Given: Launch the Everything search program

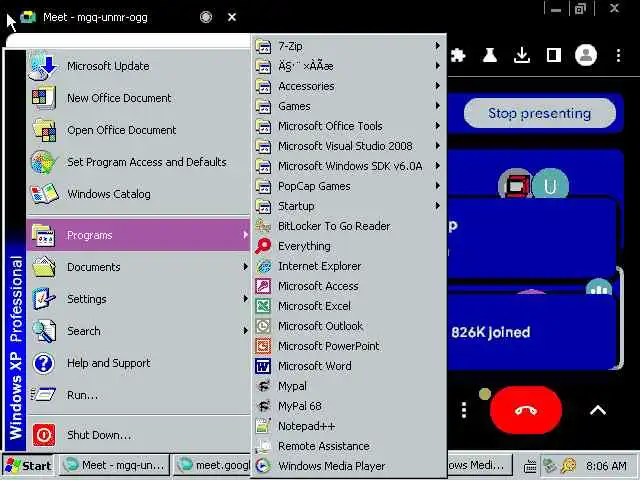Looking at the screenshot, I should click(x=349, y=246).
